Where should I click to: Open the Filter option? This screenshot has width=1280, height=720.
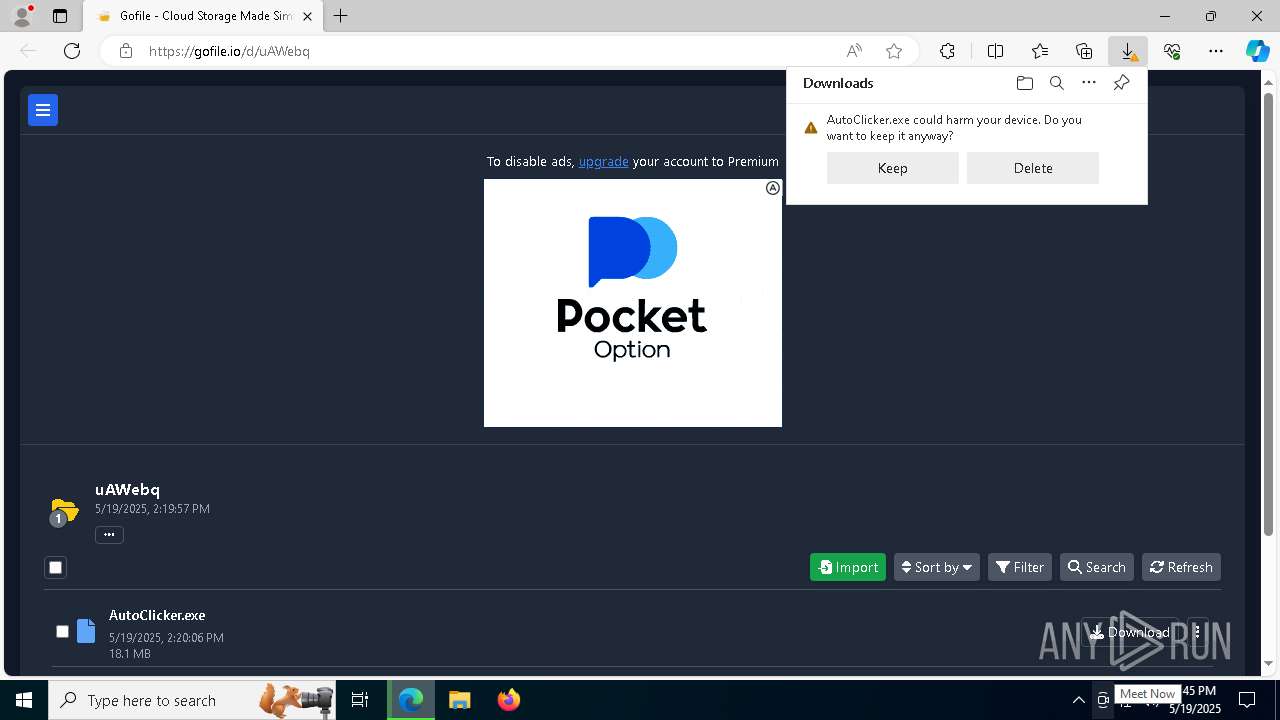[1020, 567]
